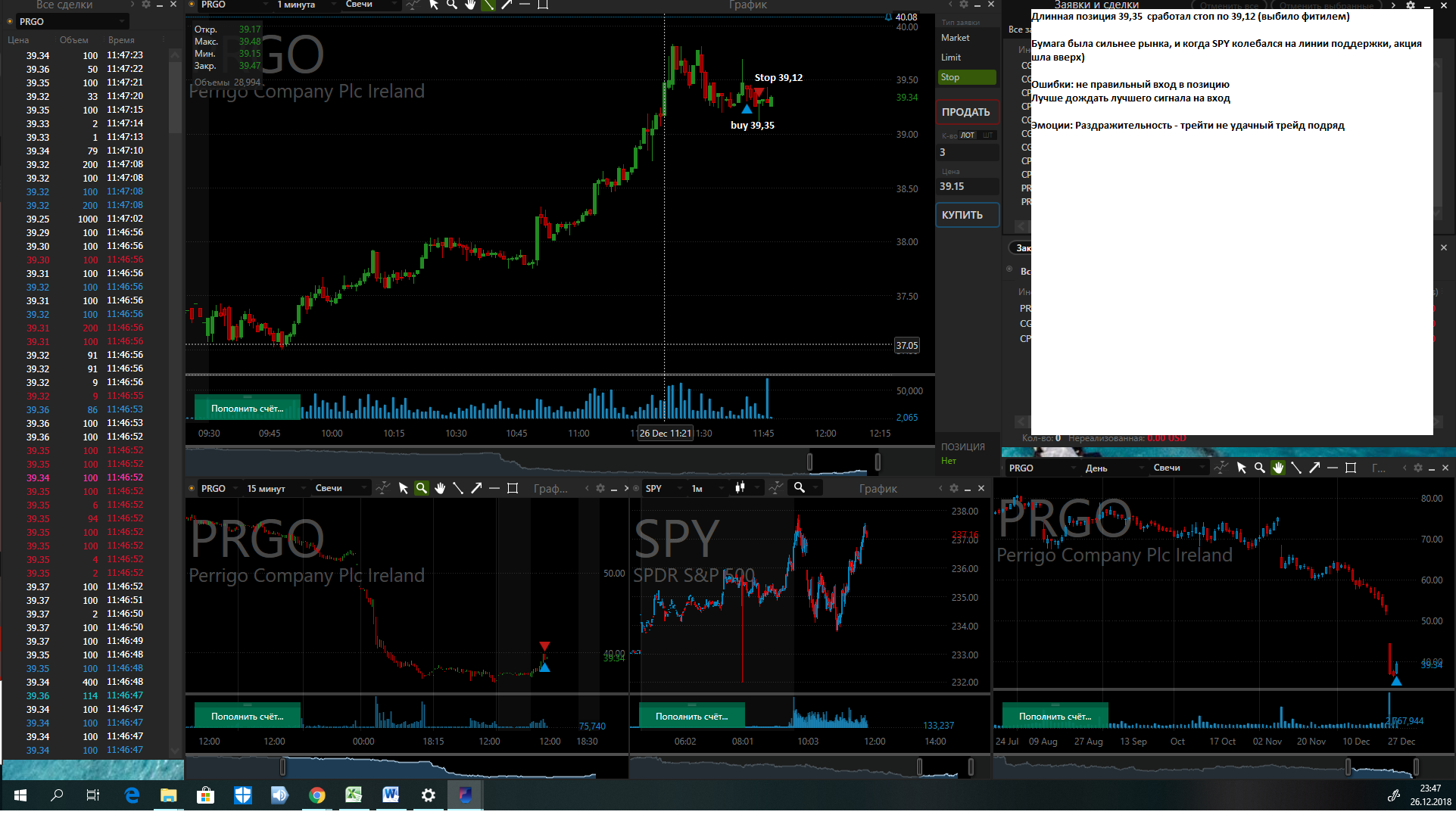The image size is (1456, 818).
Task: Switch the quantity unit to ШТ
Action: click(x=987, y=135)
